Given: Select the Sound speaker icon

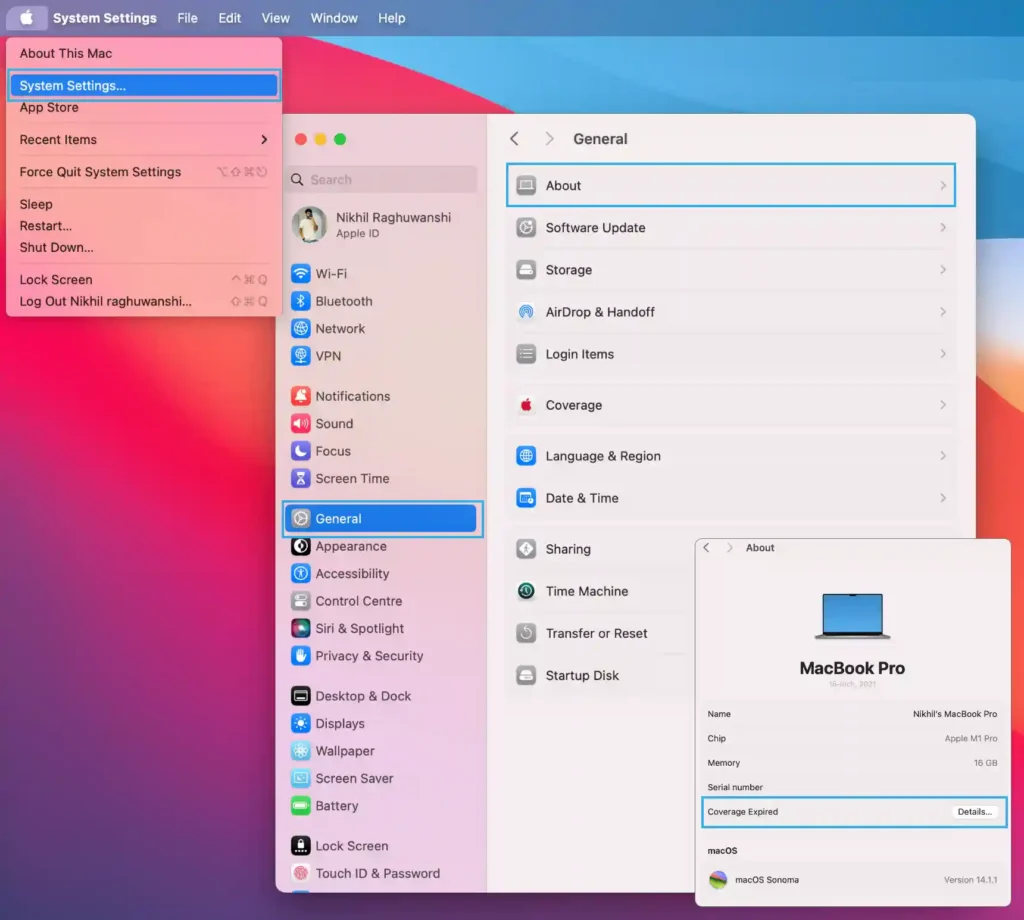Looking at the screenshot, I should coord(300,424).
